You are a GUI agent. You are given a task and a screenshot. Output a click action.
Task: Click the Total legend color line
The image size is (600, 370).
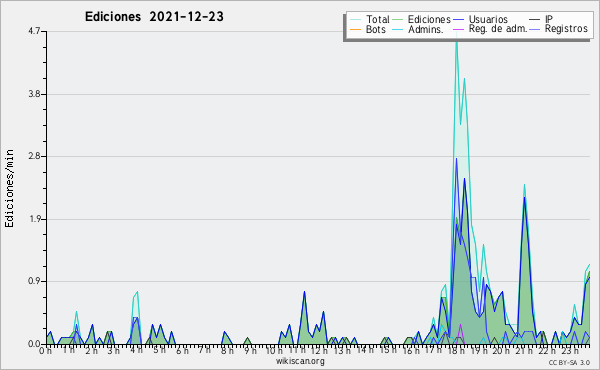[355, 20]
